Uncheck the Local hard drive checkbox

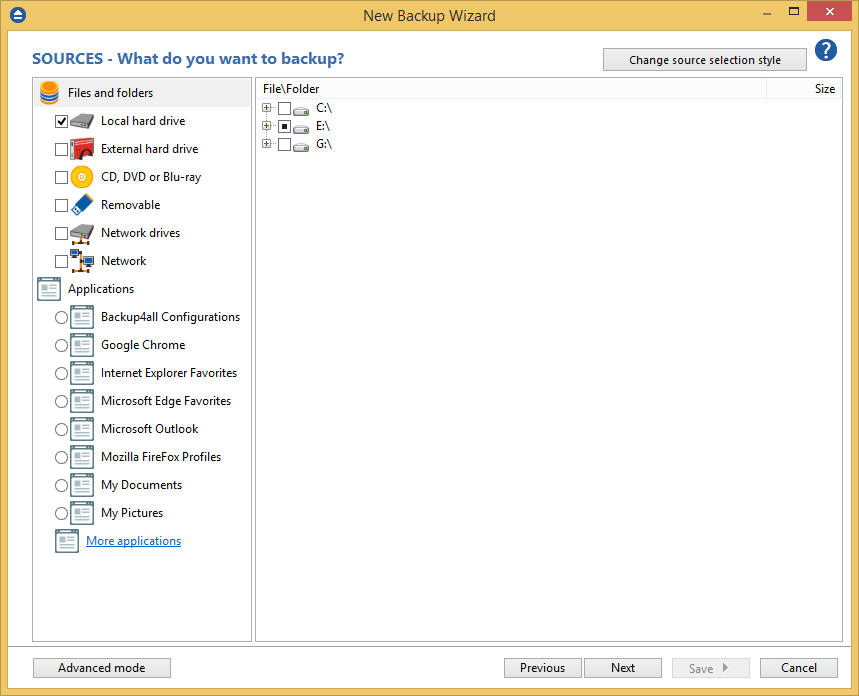pos(61,121)
